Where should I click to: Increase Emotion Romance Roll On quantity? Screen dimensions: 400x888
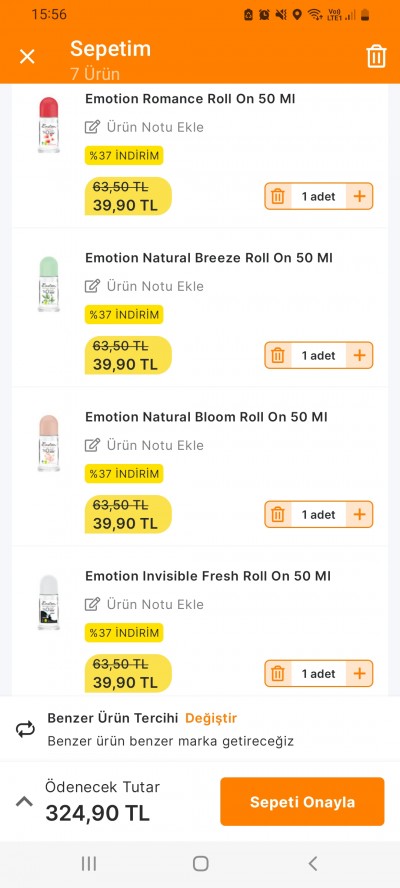(359, 197)
